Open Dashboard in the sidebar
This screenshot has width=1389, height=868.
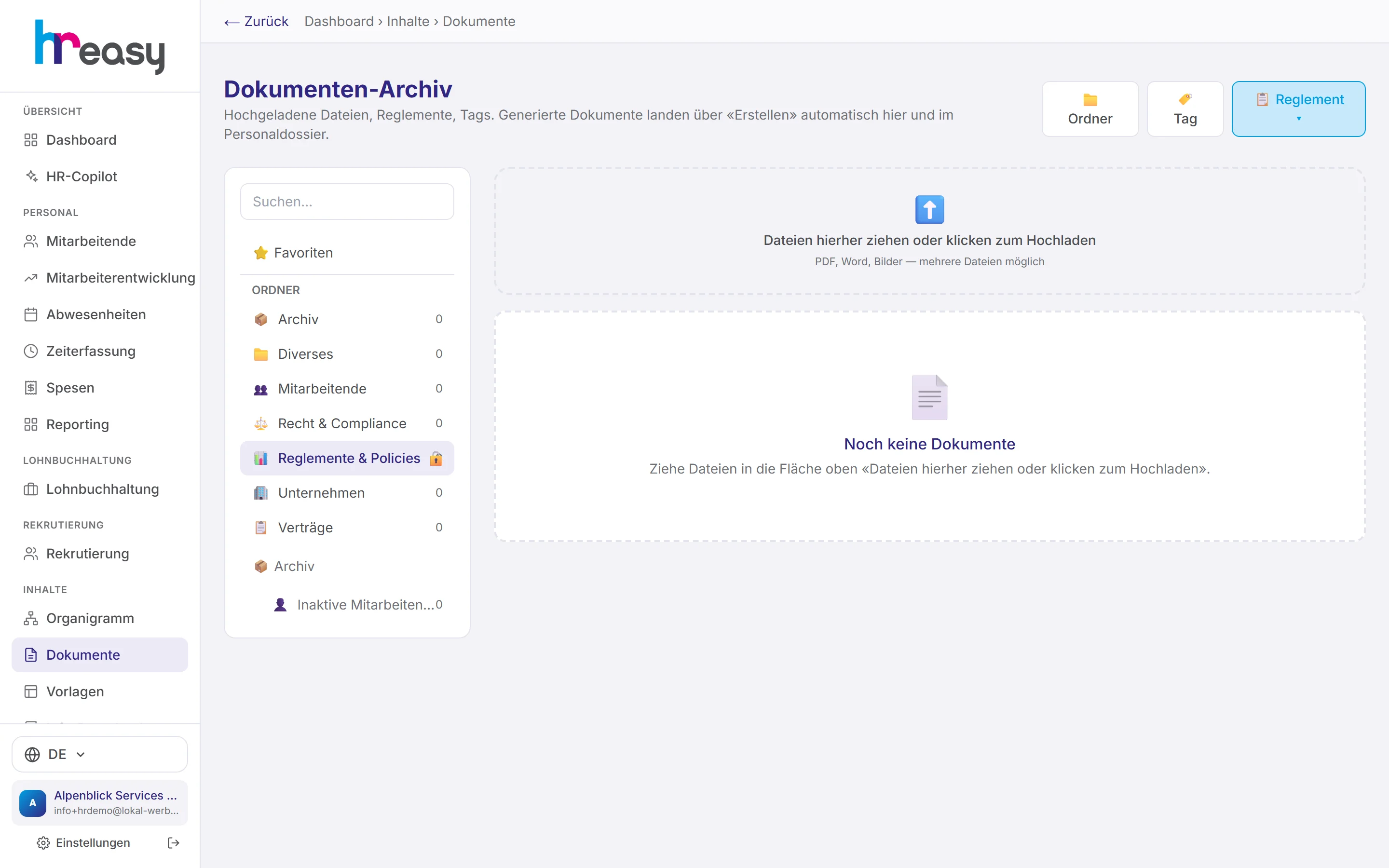pos(100,140)
